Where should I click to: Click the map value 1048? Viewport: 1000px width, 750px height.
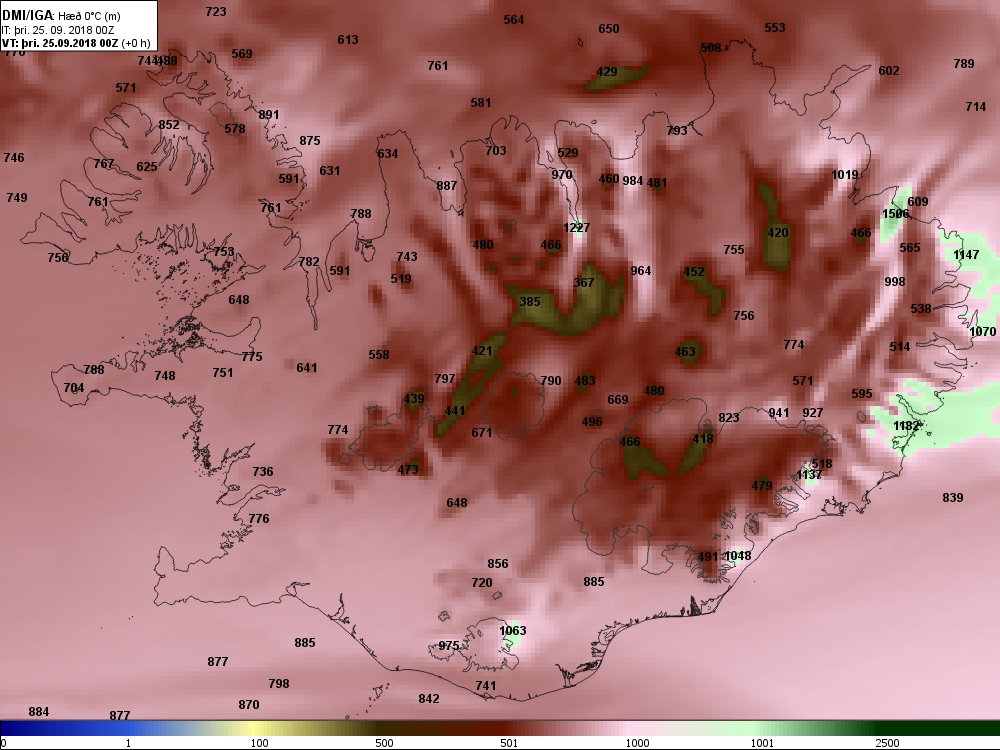tap(738, 555)
